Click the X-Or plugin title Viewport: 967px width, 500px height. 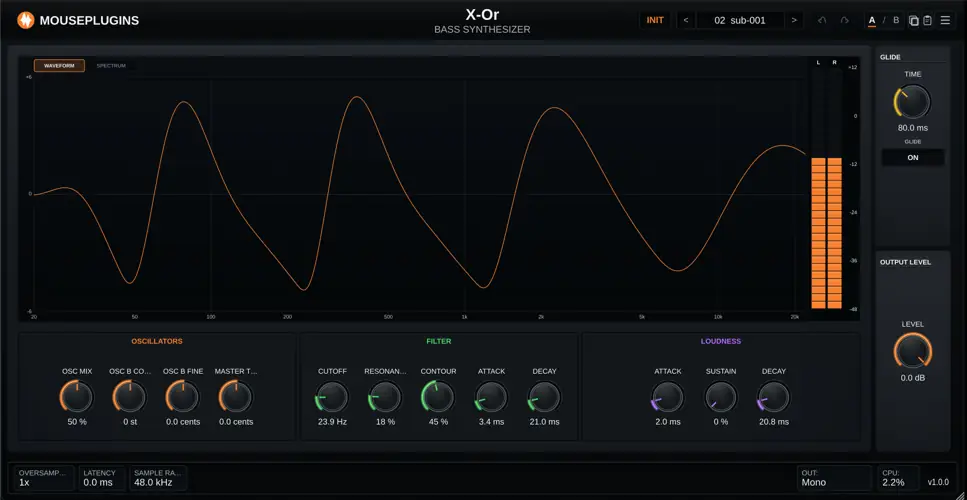[x=482, y=15]
